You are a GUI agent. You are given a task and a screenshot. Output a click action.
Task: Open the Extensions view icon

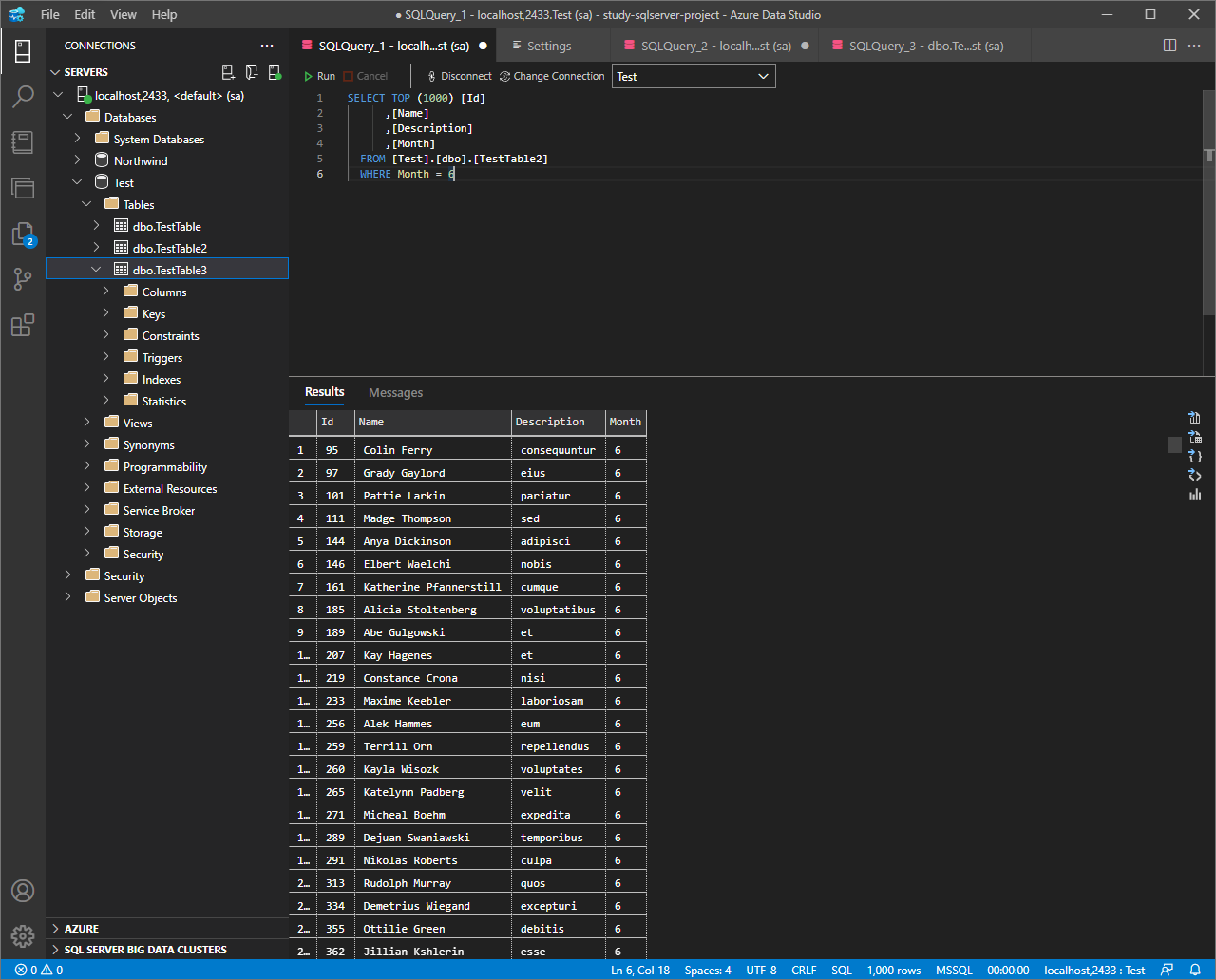23,325
